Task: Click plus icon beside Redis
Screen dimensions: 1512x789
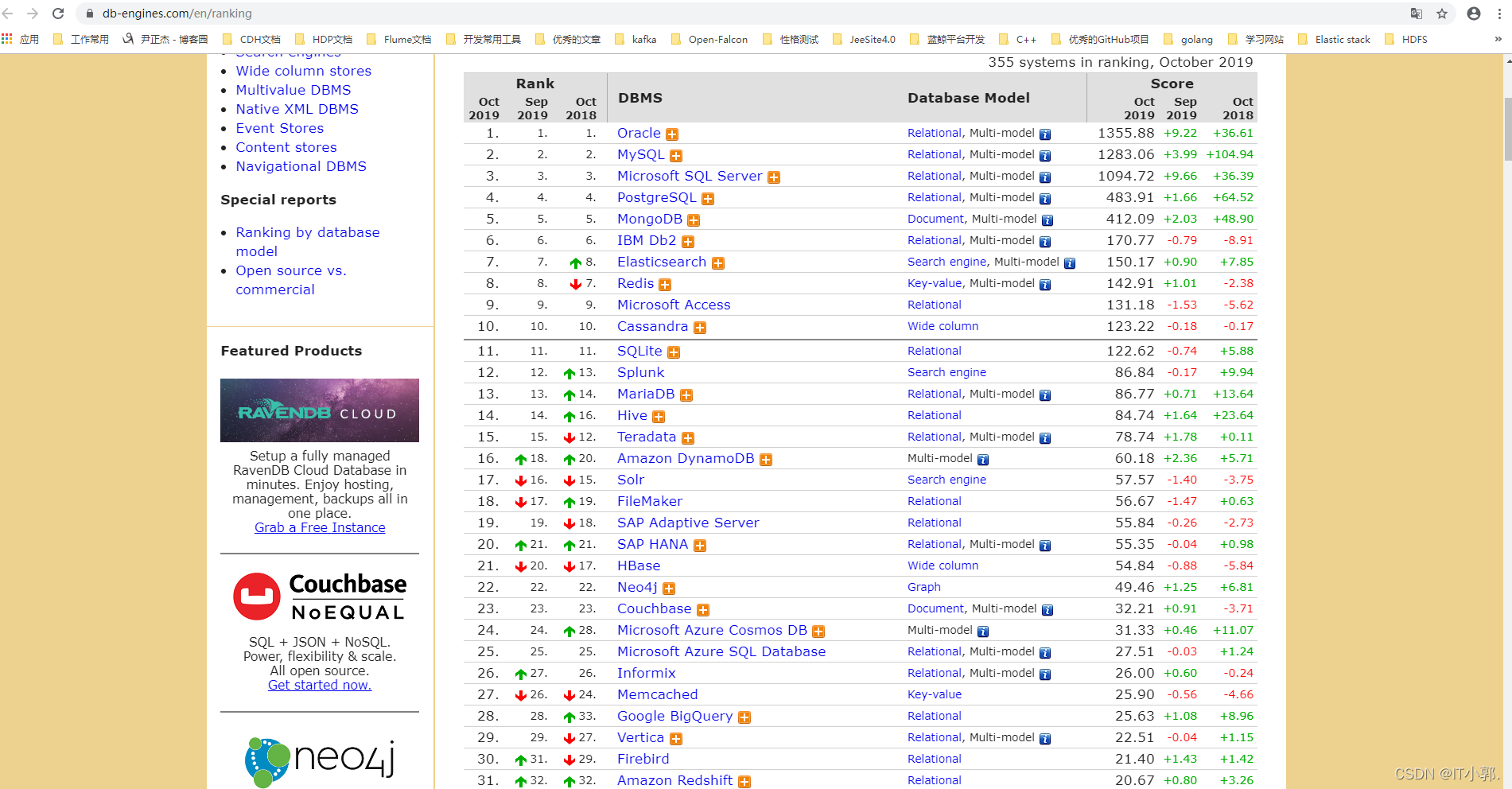Action: pos(665,285)
